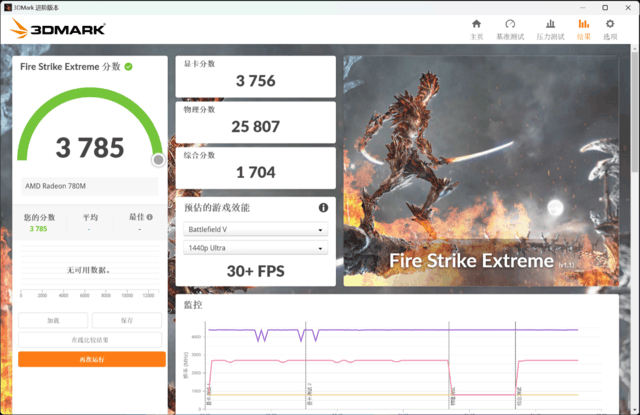This screenshot has width=640, height=415.
Task: Maximize the 3DMark window
Action: (x=605, y=7)
